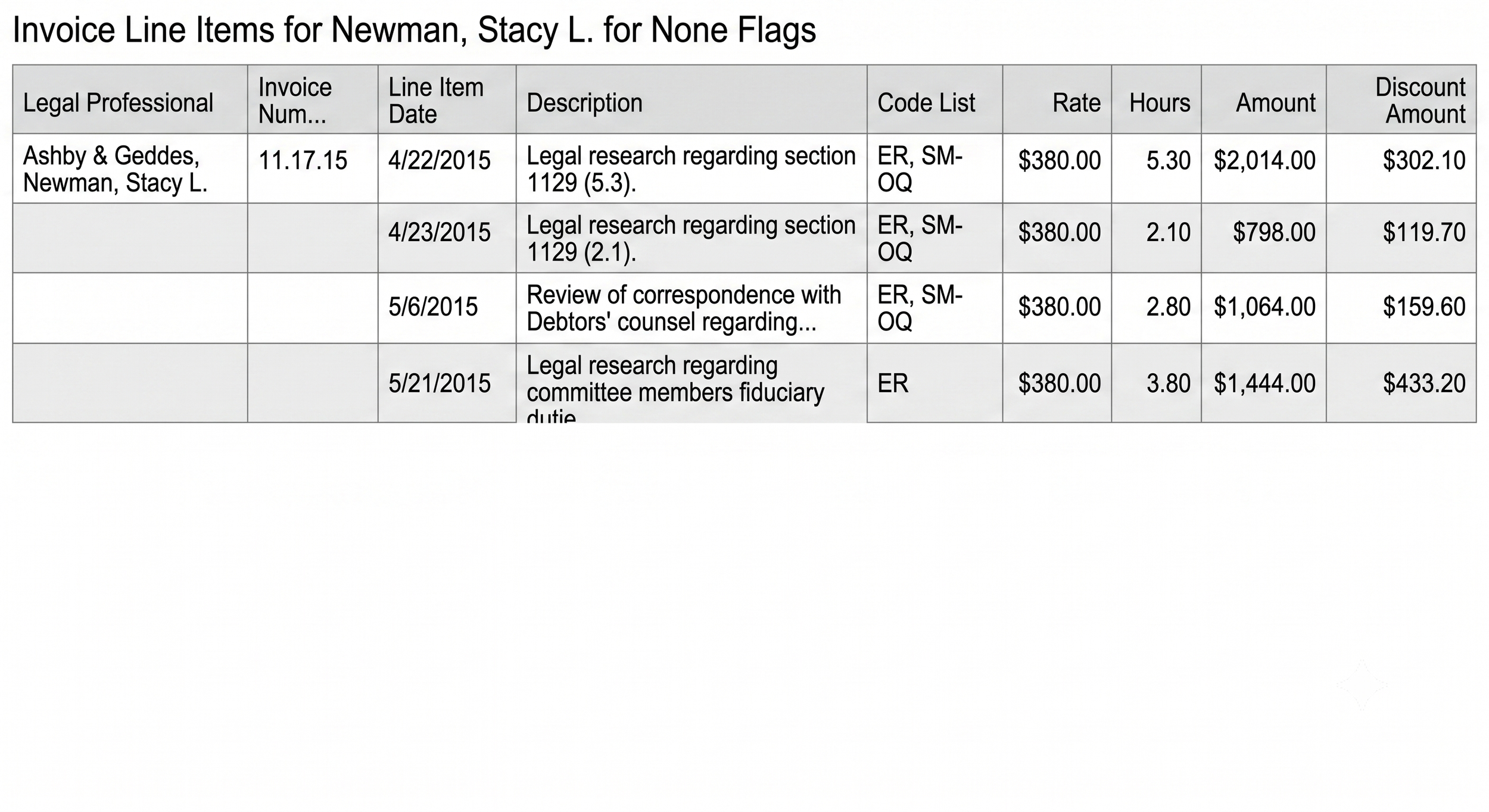Select Ashby & Geddes, Newman, Stacy L. cell
Image resolution: width=1489 pixels, height=812 pixels.
click(130, 168)
